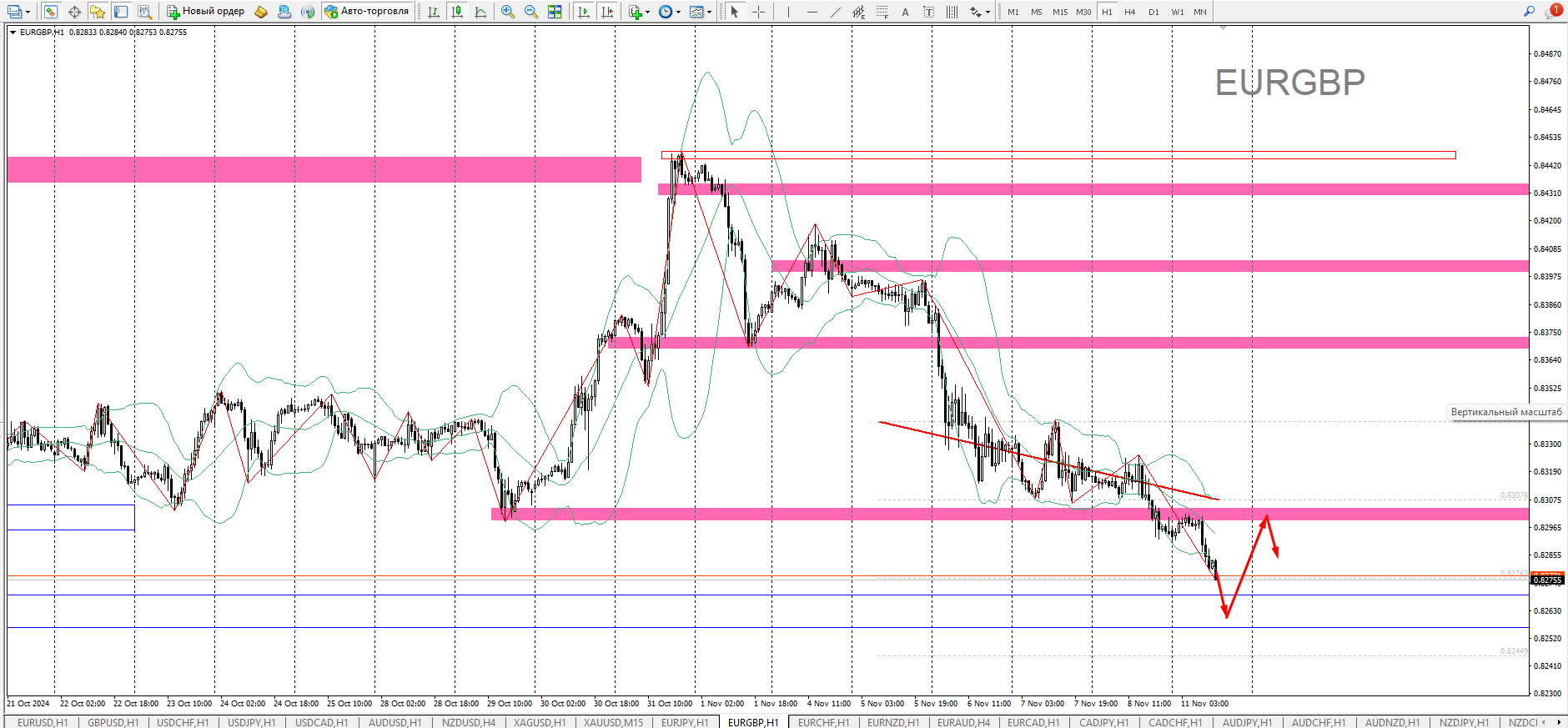Open the Arrows objects icon
The width and height of the screenshot is (1568, 728).
(x=975, y=12)
